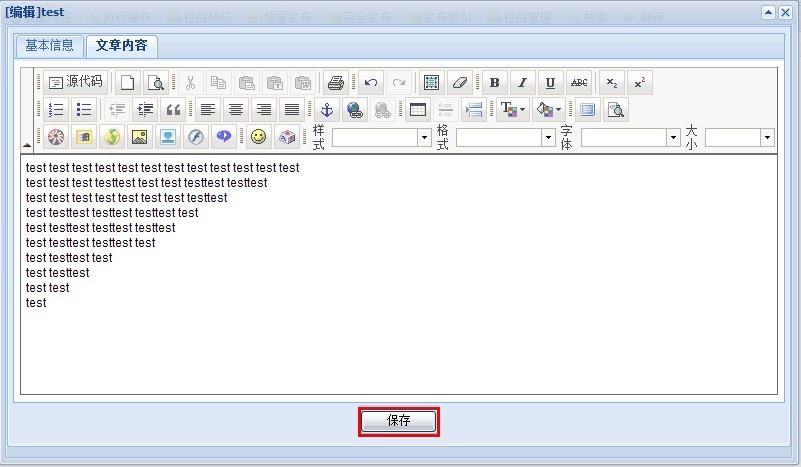Screen dimensions: 801x467
Task: Insert an anchor
Action: (x=326, y=110)
